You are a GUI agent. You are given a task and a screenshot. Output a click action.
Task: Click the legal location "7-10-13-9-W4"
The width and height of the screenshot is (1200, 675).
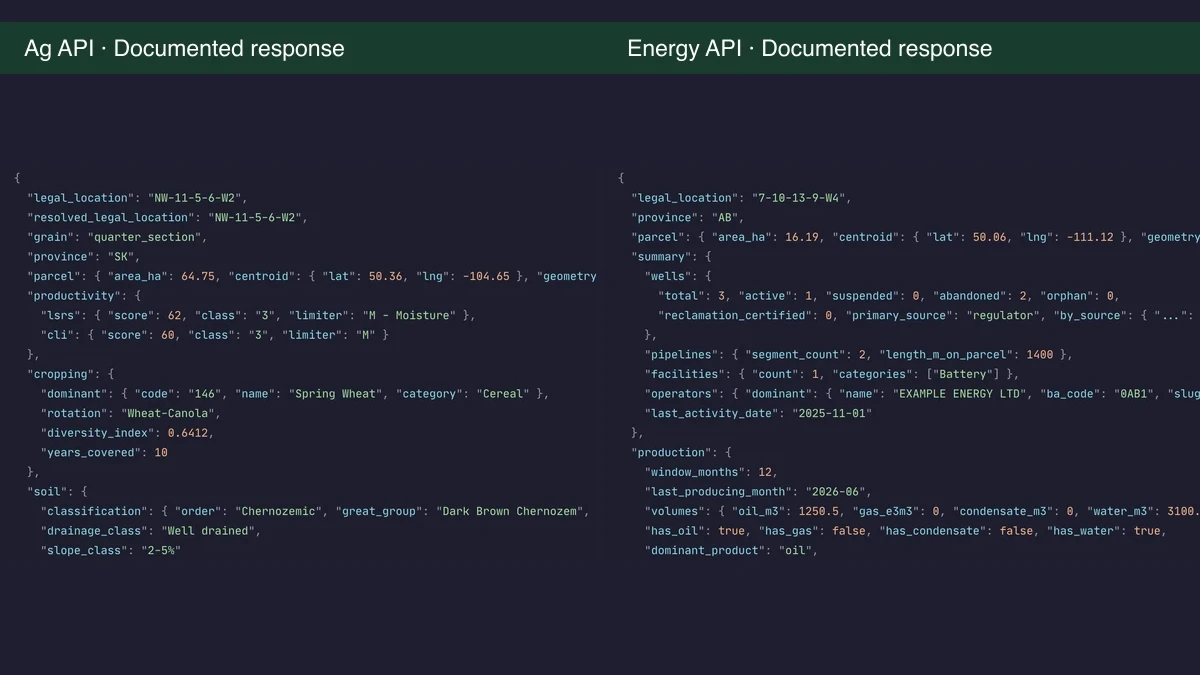pos(798,198)
